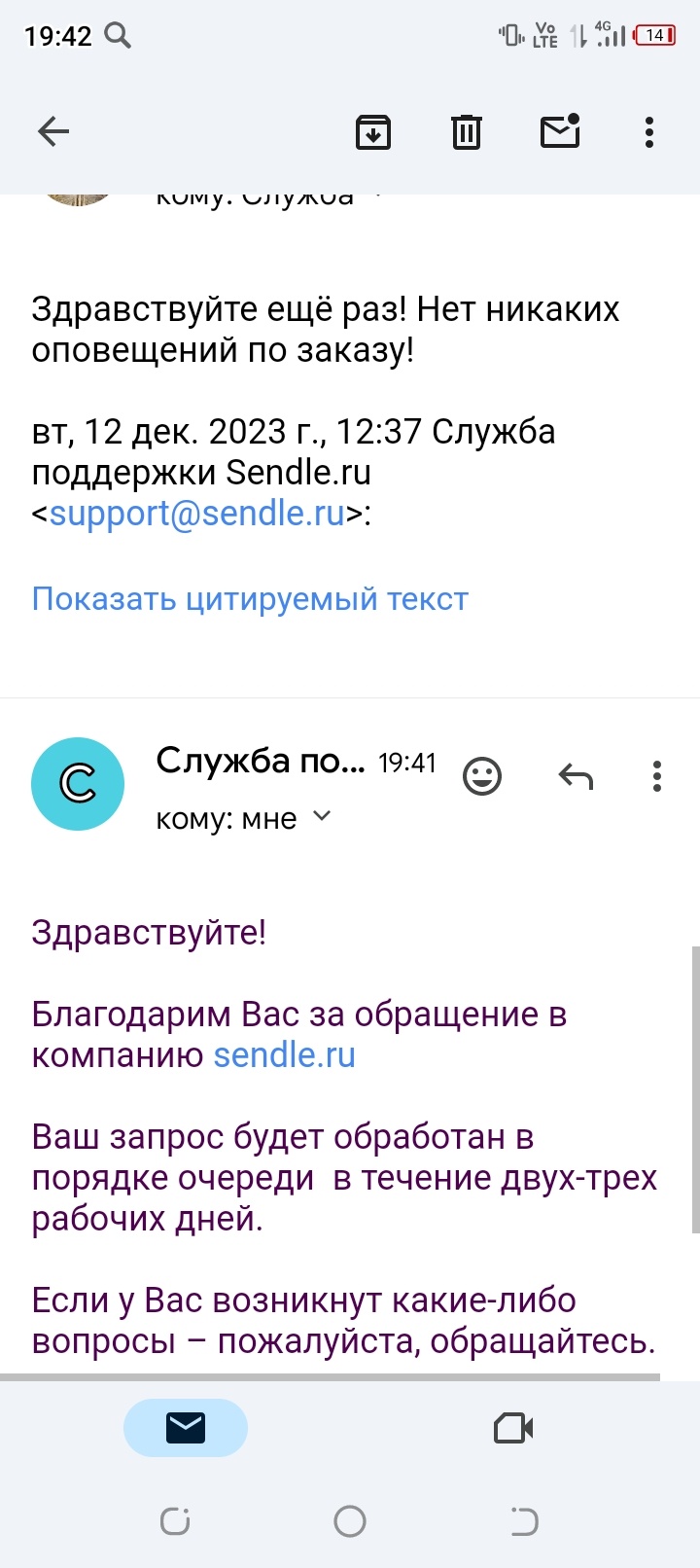Show quoted text via 'Показать цитируемый текст'
This screenshot has height=1568, width=700.
[250, 598]
